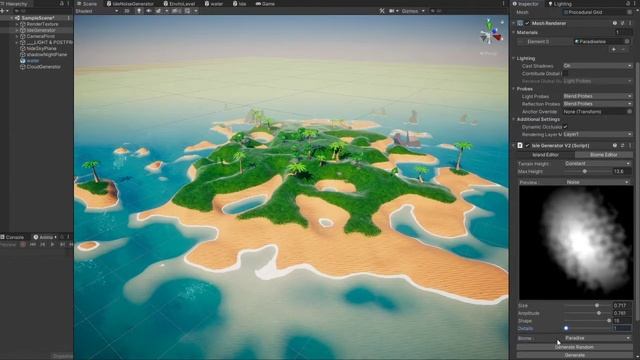The height and width of the screenshot is (360, 640).
Task: Select the IsleGenerator object in Hierarchy
Action: [41, 30]
